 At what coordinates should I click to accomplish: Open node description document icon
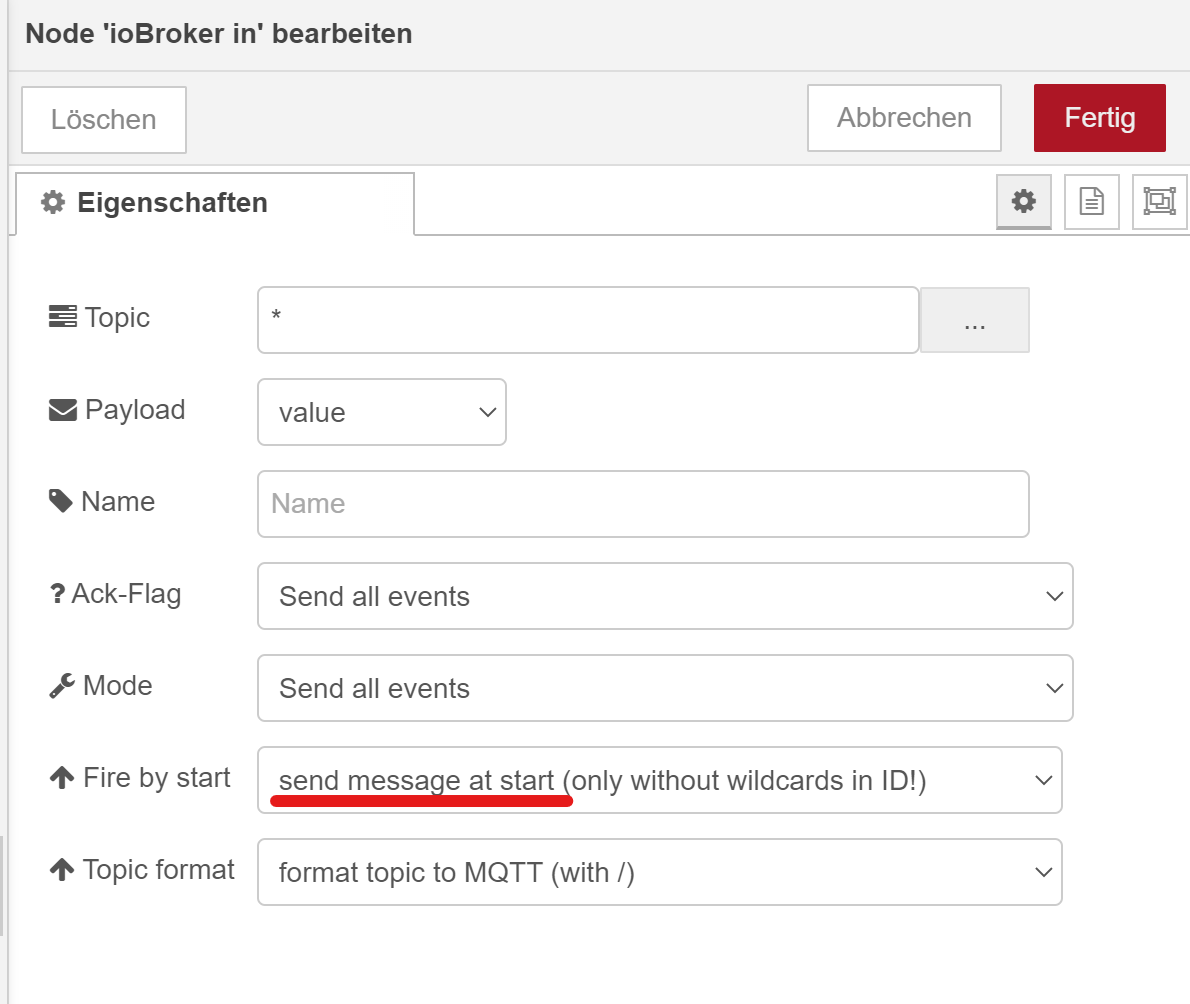click(x=1091, y=201)
